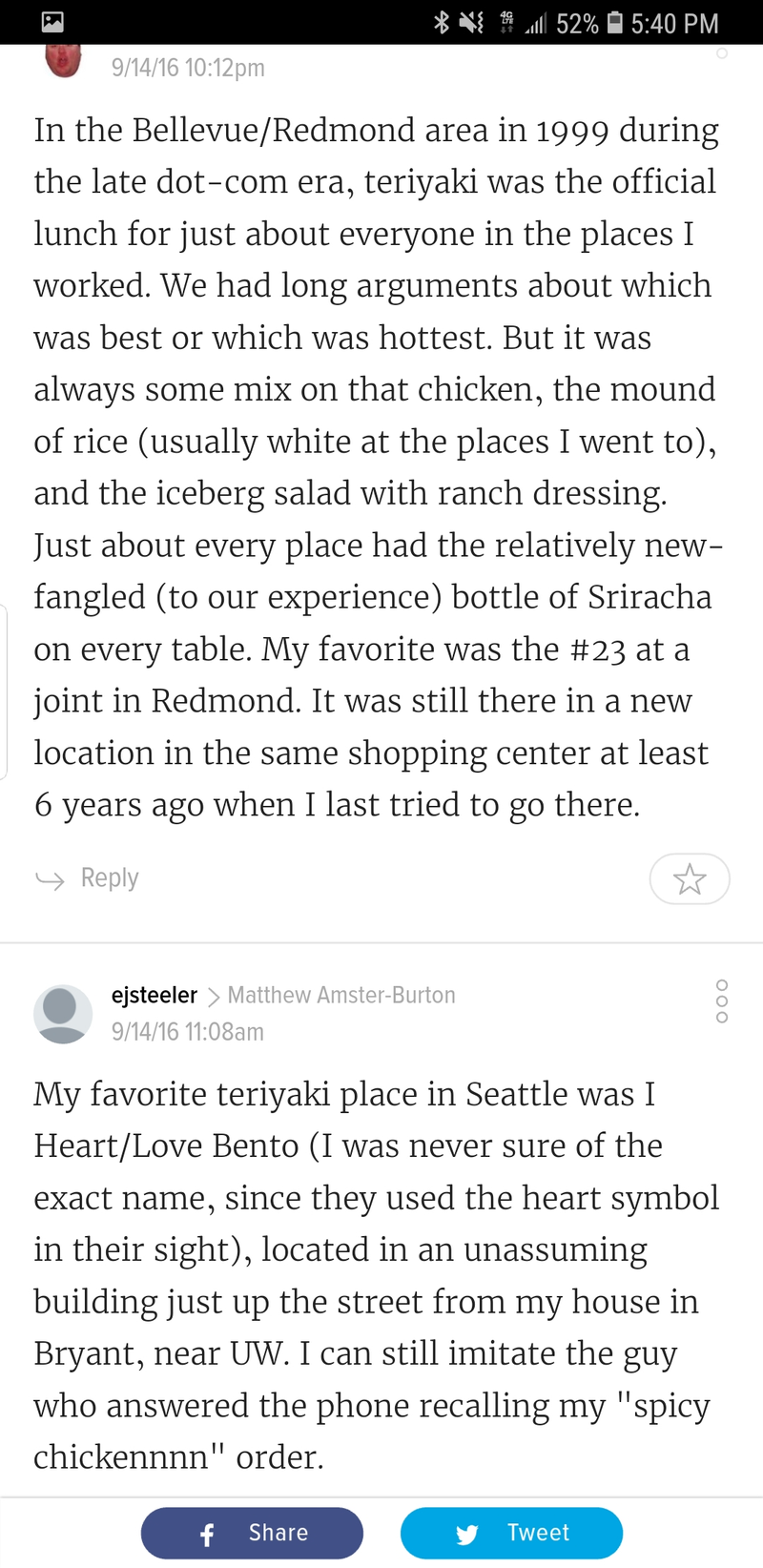Star the Bellevue/Redmond teriyaki comment
Viewport: 763px width, 1568px height.
point(690,877)
